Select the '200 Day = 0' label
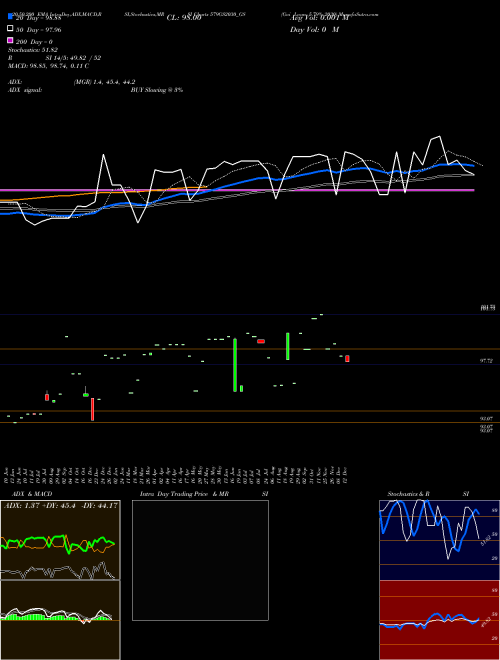Image resolution: width=500 pixels, height=660 pixels. coord(34,42)
